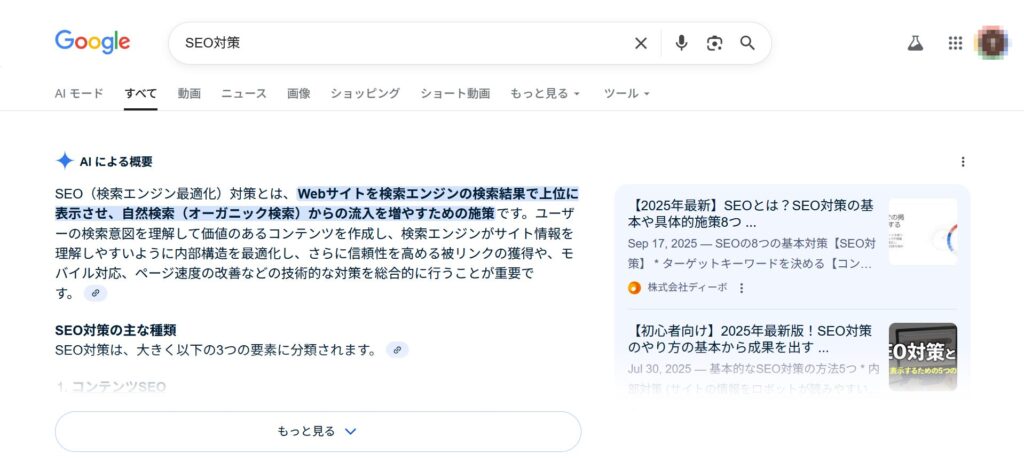This screenshot has width=1024, height=469.
Task: Open AI overview three-dot options menu
Action: 963,162
